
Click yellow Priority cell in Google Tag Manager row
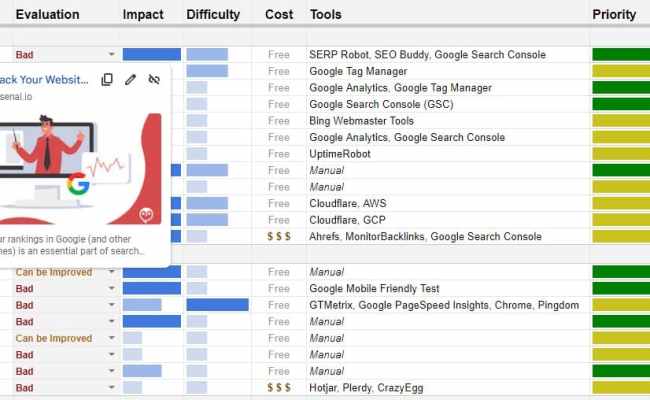pos(620,71)
